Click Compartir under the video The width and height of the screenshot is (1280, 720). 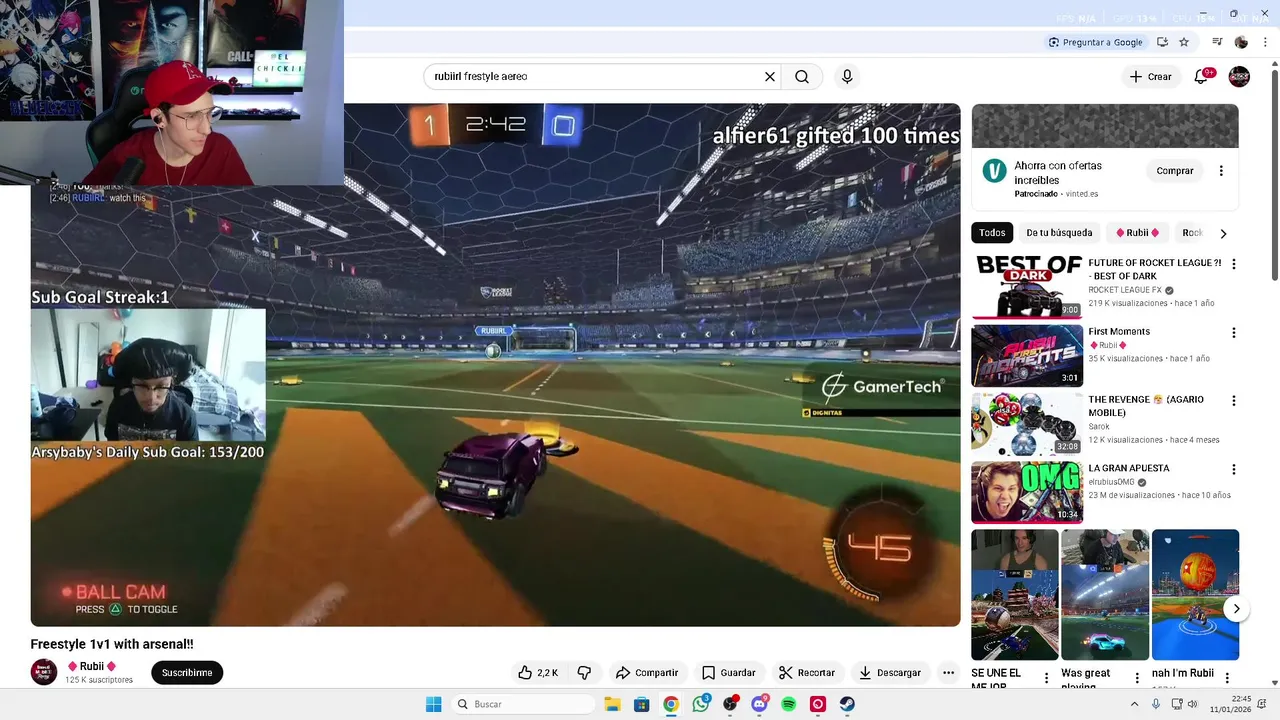click(647, 673)
